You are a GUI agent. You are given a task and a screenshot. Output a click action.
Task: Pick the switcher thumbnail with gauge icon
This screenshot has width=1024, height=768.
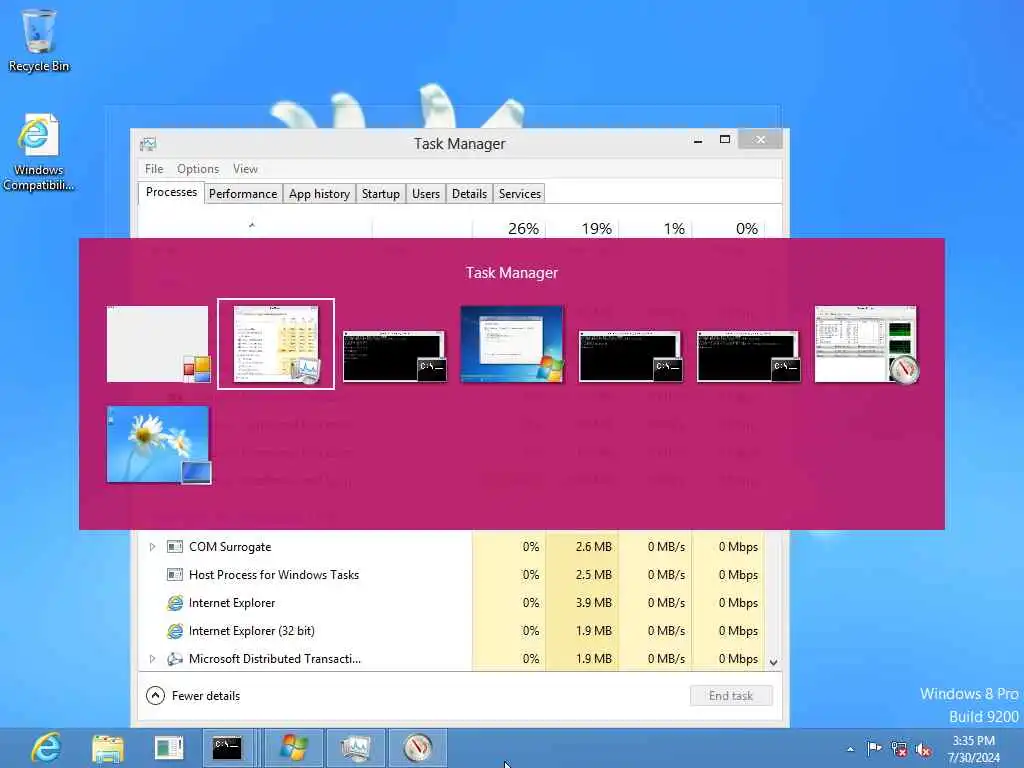866,344
